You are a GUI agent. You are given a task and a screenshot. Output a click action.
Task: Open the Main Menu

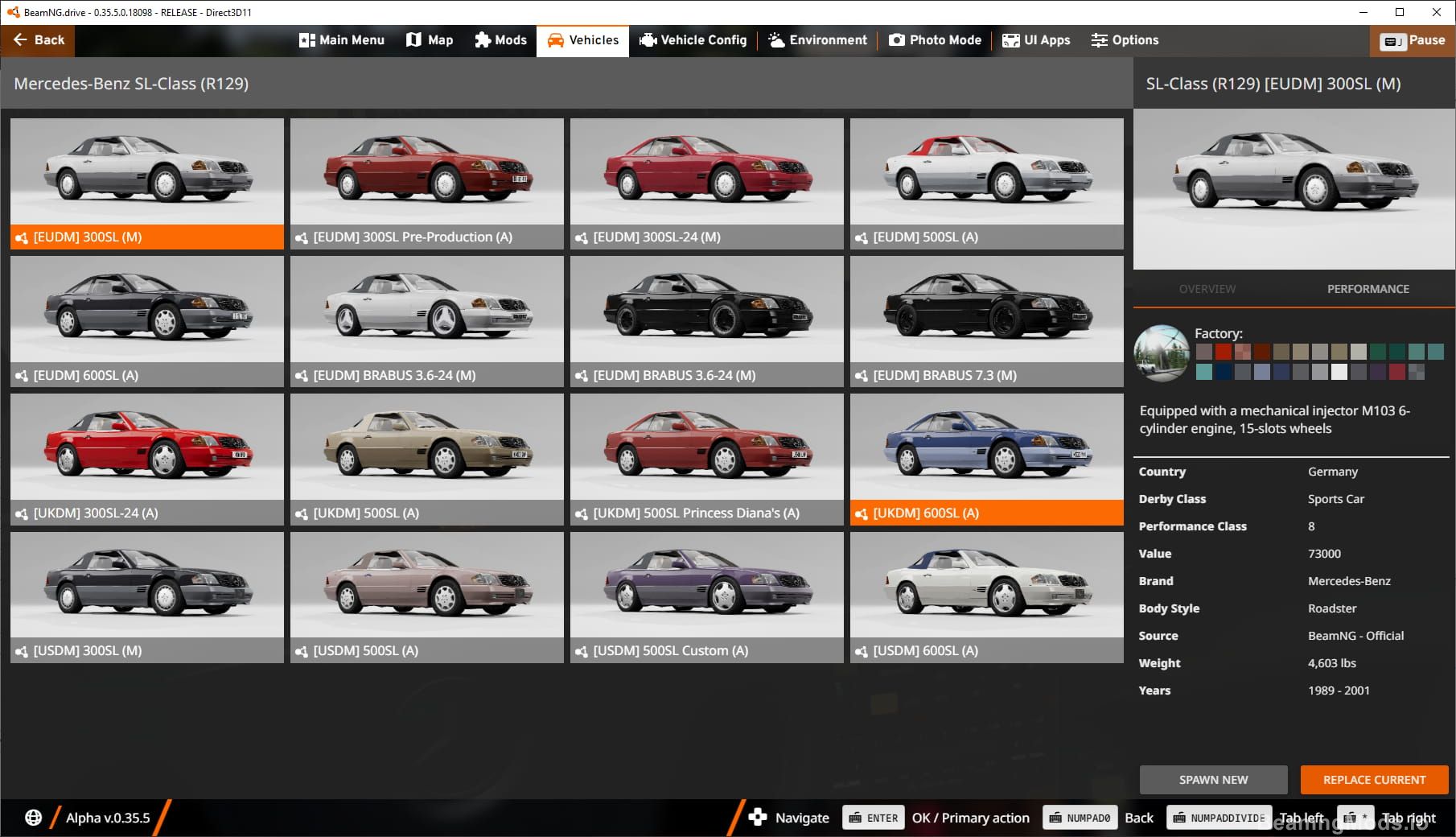pos(342,40)
